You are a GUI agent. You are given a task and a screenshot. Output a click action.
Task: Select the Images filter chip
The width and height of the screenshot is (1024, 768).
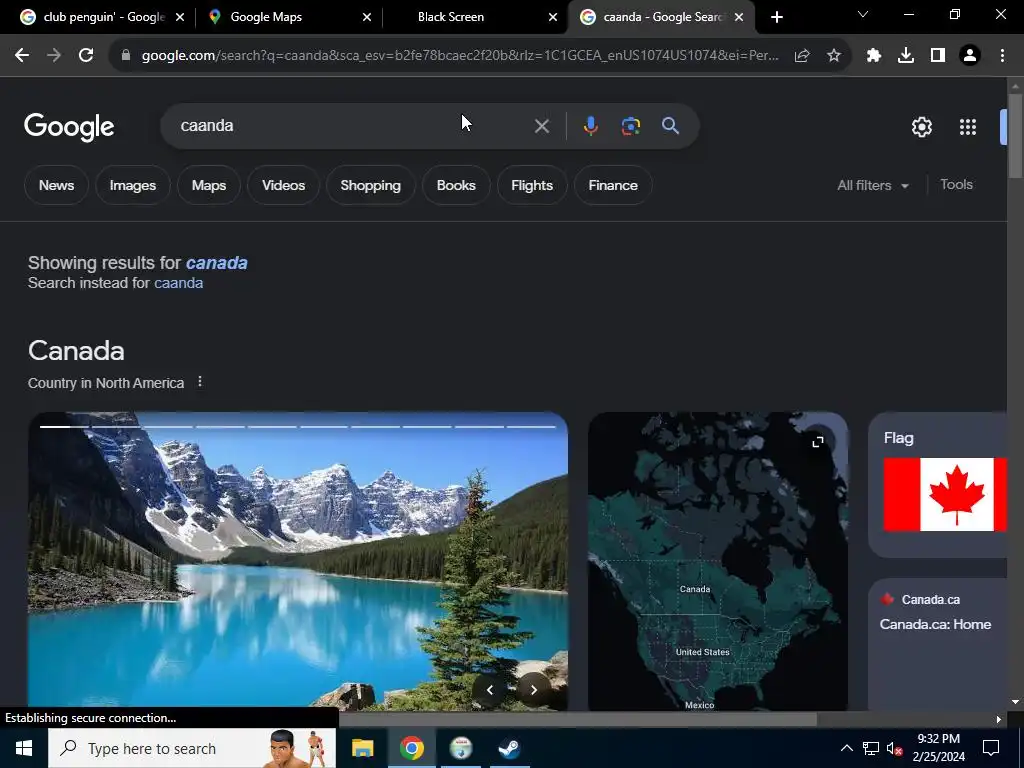click(x=133, y=185)
